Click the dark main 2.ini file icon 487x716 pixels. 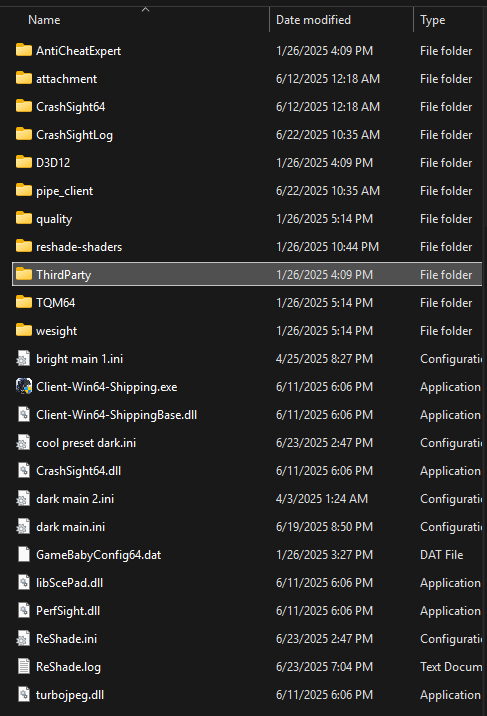(x=24, y=498)
